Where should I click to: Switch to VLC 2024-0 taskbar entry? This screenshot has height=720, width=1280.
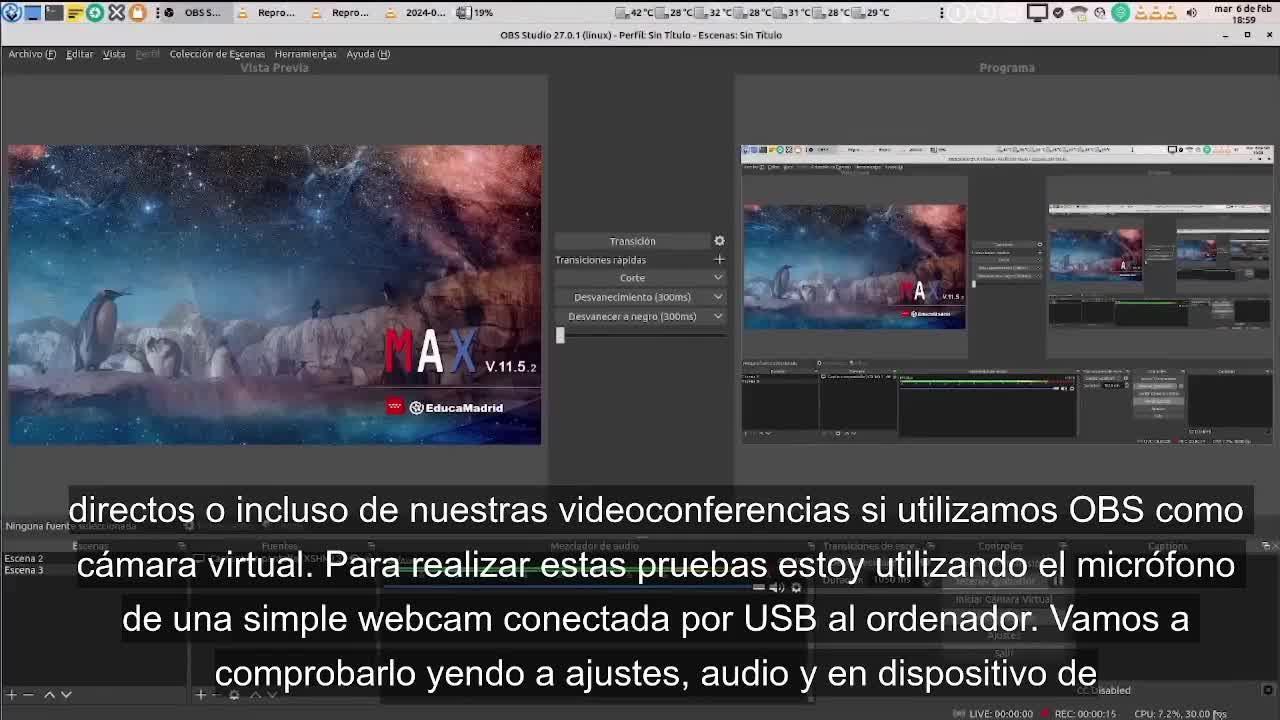click(x=415, y=13)
